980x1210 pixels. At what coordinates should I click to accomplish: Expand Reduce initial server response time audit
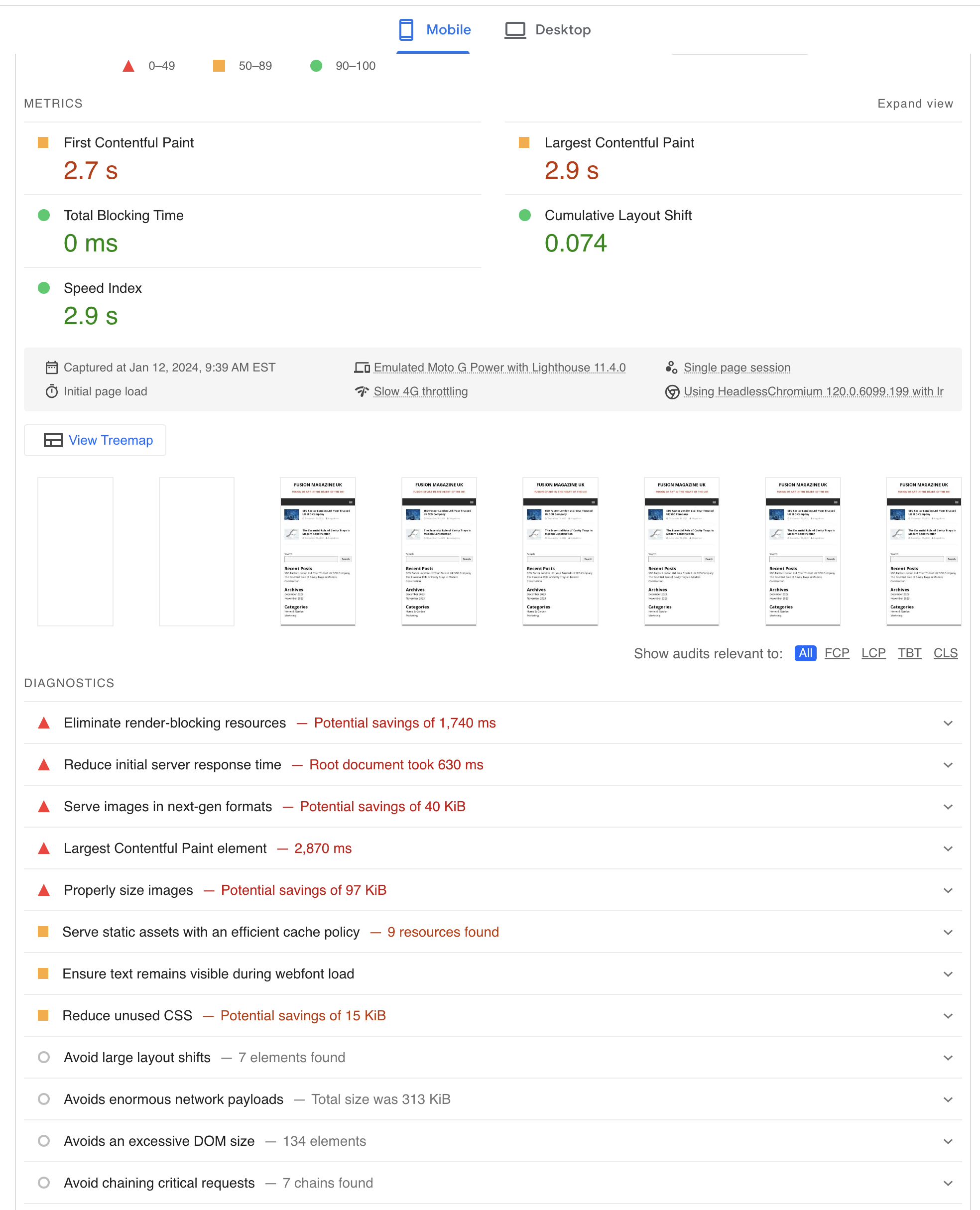pos(492,765)
